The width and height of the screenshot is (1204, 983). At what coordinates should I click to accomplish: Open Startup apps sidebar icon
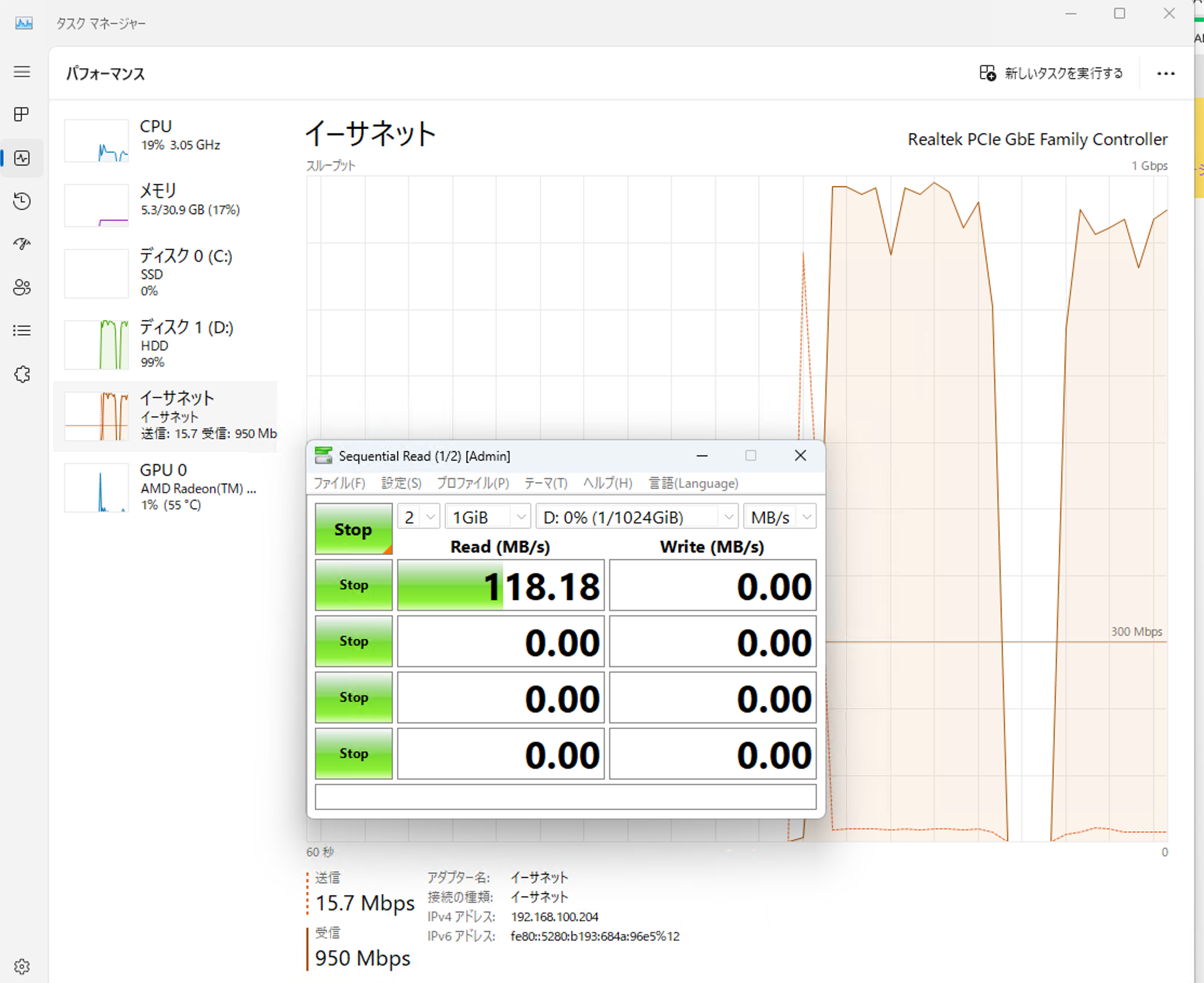[22, 244]
